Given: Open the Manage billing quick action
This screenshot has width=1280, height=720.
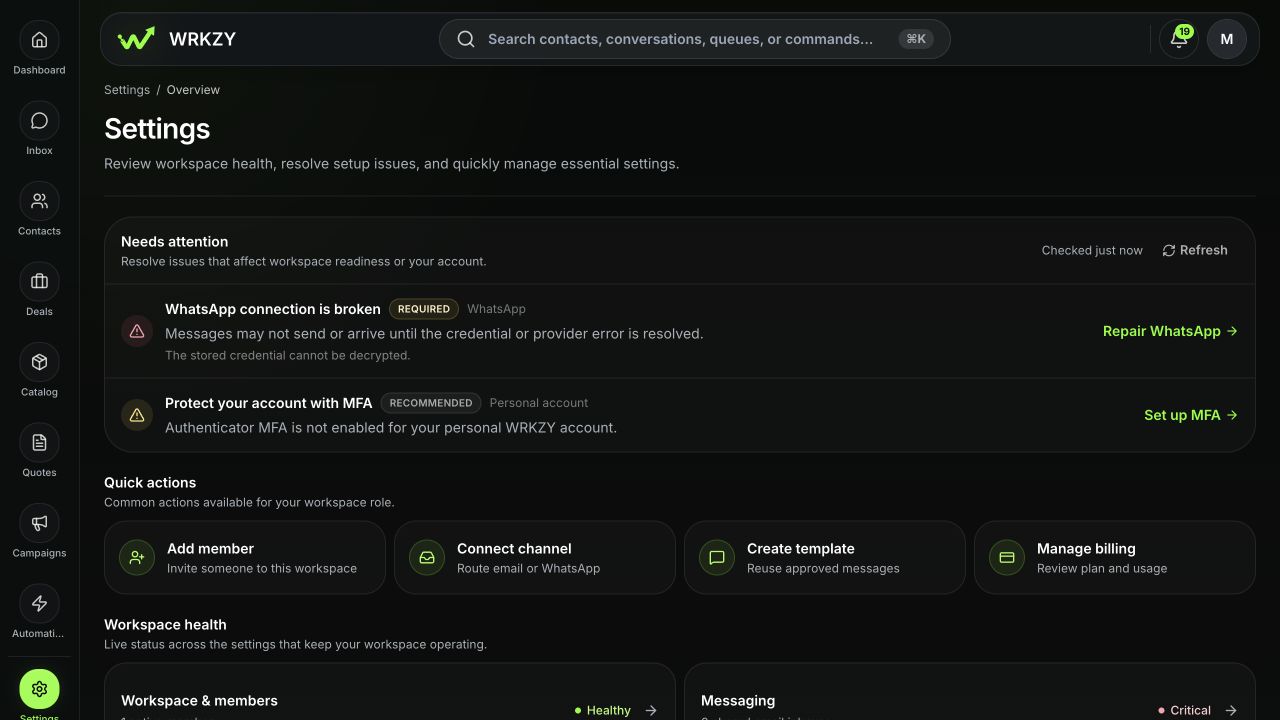Looking at the screenshot, I should click(x=1115, y=558).
